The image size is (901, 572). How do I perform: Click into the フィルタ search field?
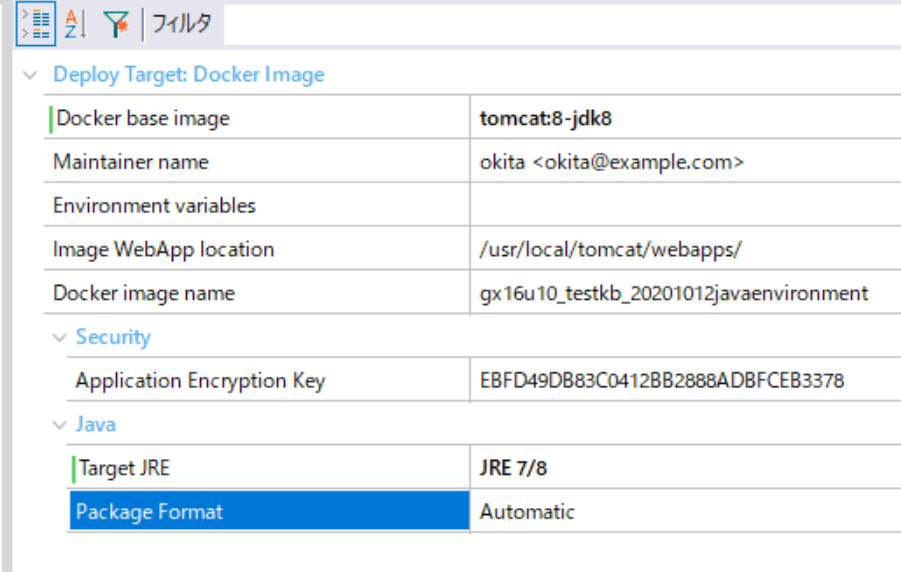coord(562,24)
